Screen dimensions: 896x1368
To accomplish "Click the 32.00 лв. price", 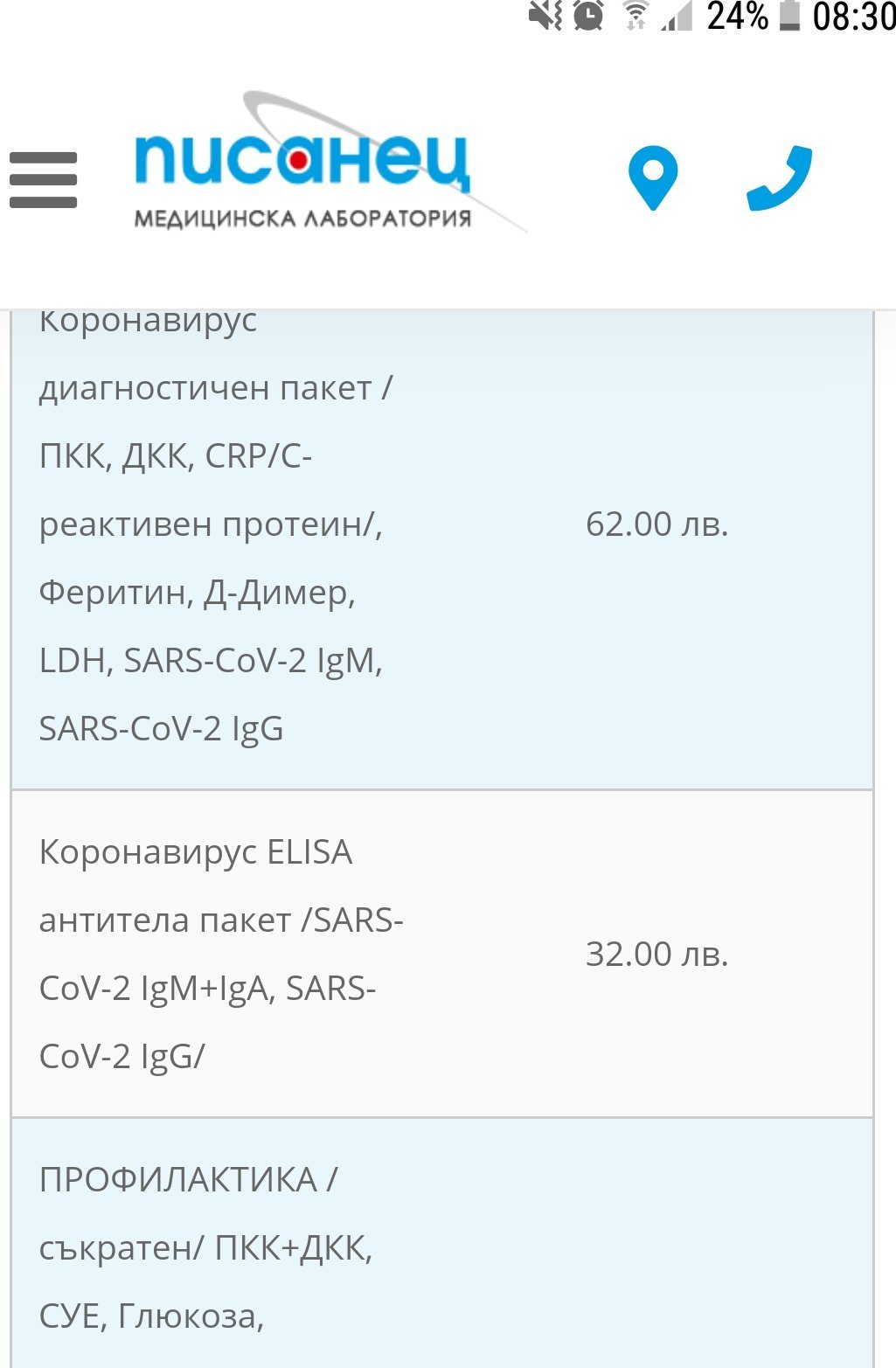I will [656, 954].
